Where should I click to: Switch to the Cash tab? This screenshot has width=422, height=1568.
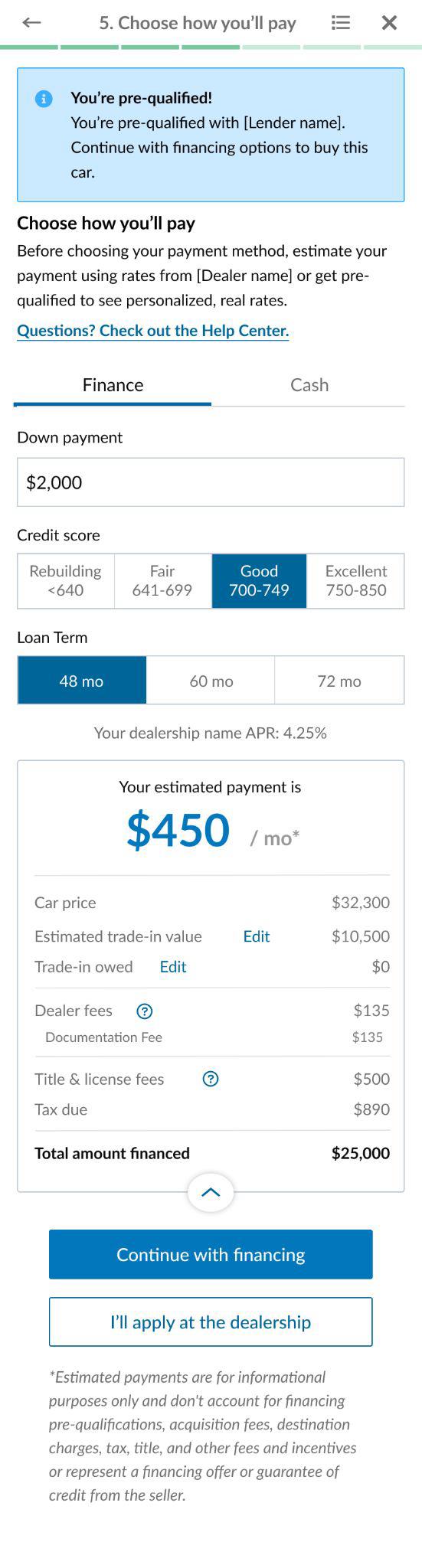click(309, 385)
